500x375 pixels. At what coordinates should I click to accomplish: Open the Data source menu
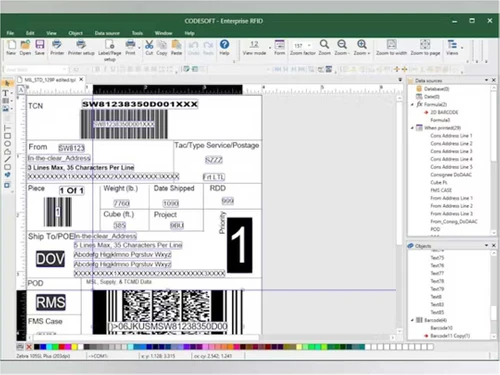[107, 33]
